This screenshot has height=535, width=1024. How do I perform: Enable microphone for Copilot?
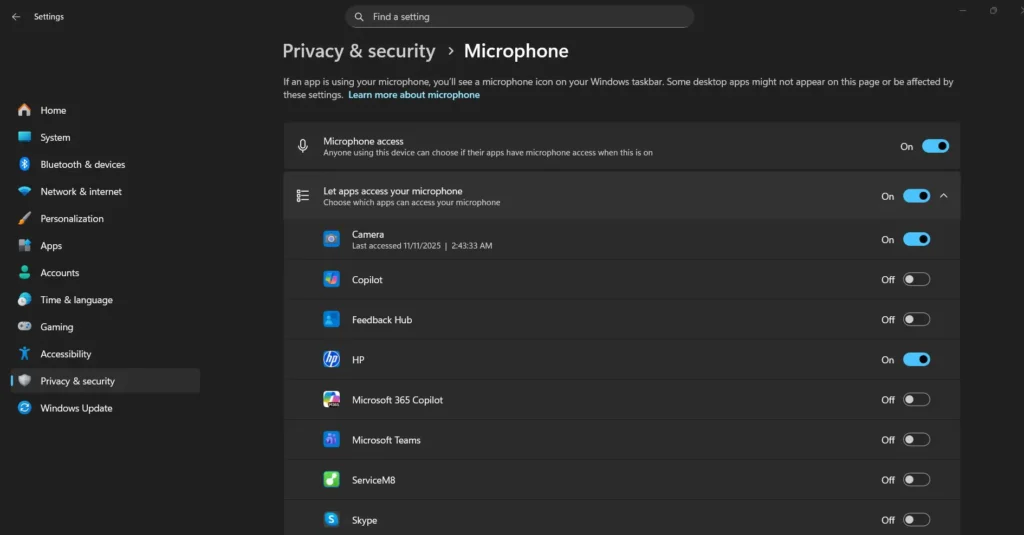(916, 280)
